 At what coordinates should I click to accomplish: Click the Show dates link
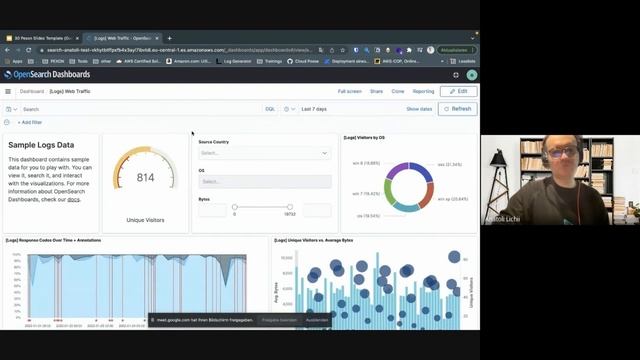(419, 109)
